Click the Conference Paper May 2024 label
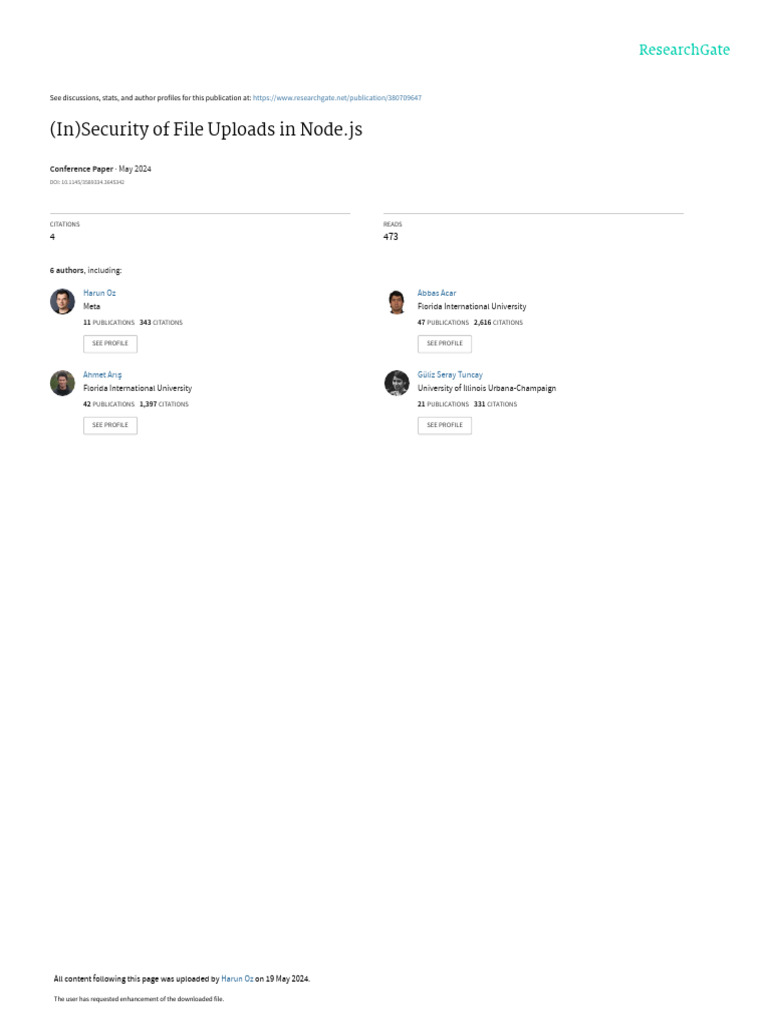768x1024 pixels. pyautogui.click(x=101, y=169)
